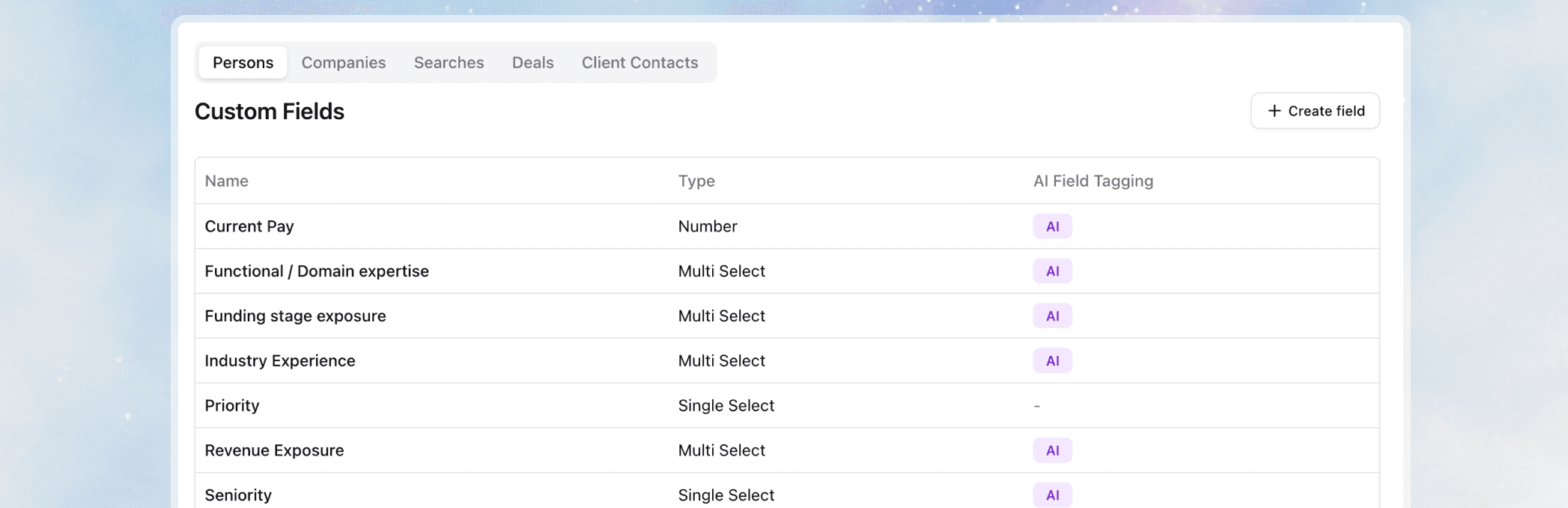Image resolution: width=1568 pixels, height=508 pixels.
Task: Click the AI tag for Industry Experience
Action: coord(1052,360)
